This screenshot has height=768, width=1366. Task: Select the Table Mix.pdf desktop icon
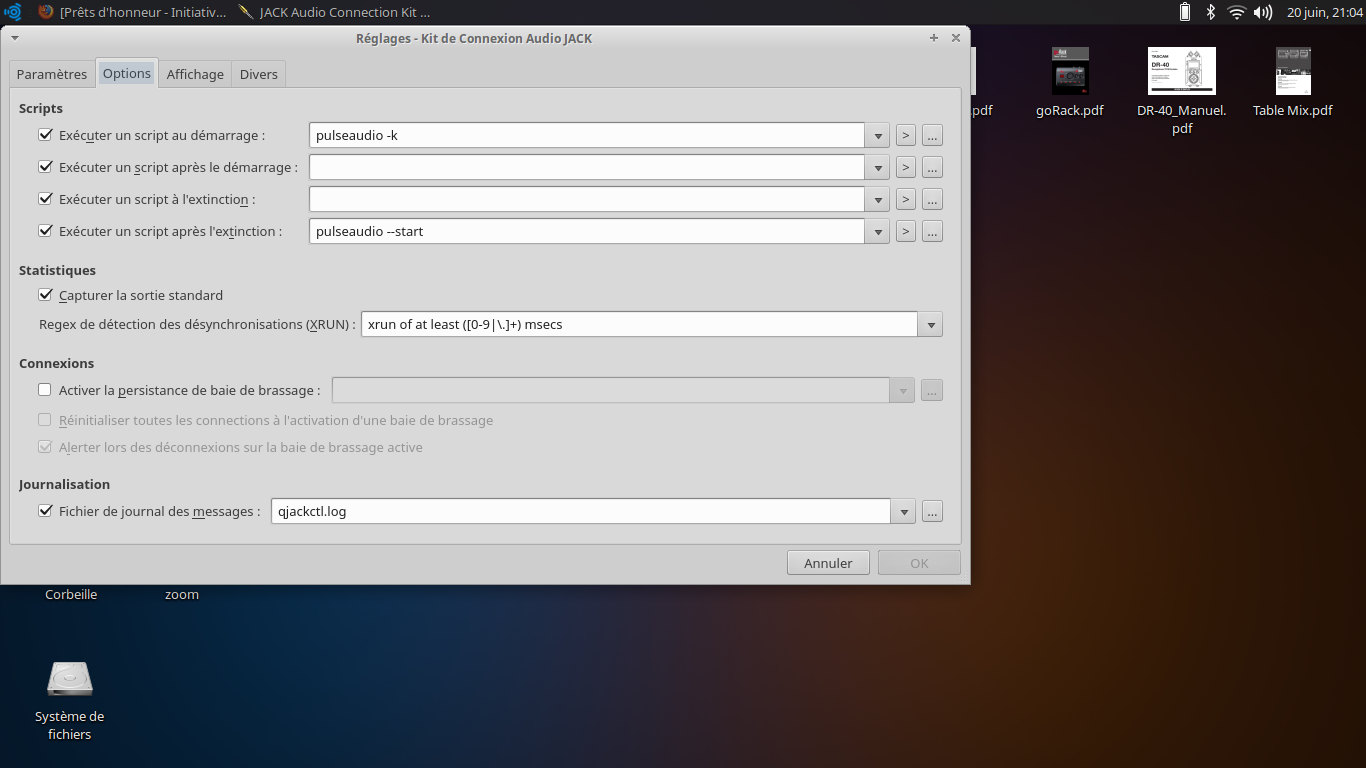point(1293,84)
